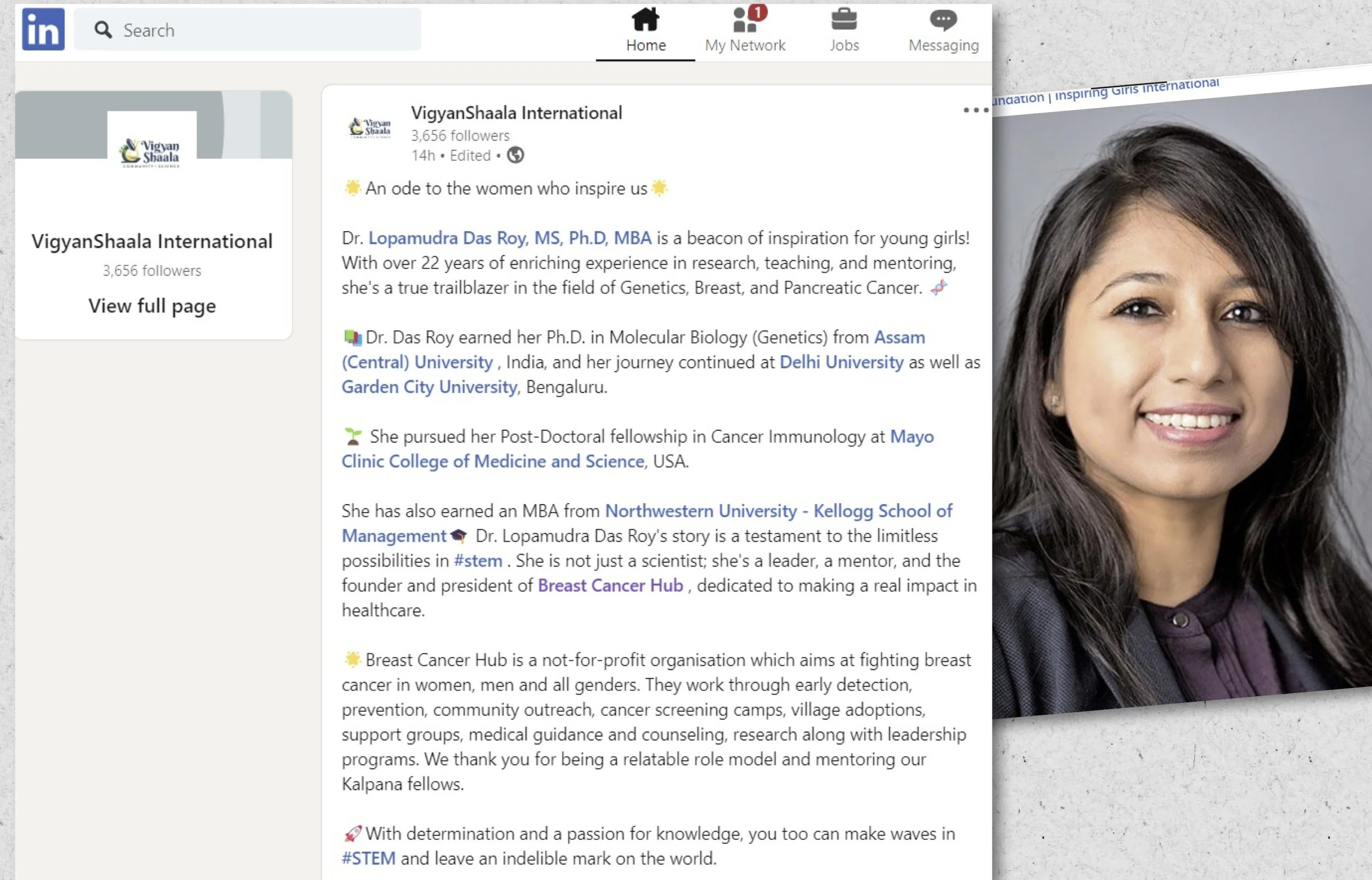The width and height of the screenshot is (1372, 880).
Task: Click the globe visibility icon on post
Action: (515, 155)
